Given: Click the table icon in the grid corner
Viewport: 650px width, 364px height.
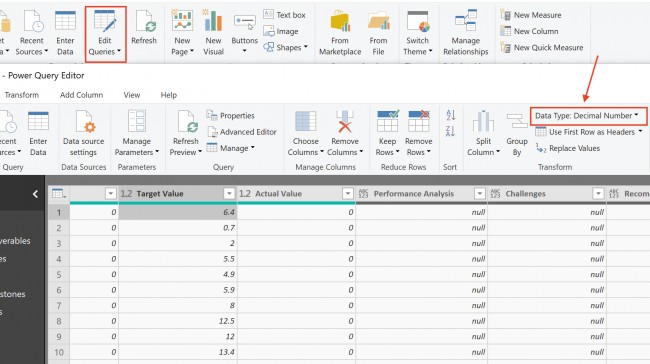Looking at the screenshot, I should pos(58,194).
